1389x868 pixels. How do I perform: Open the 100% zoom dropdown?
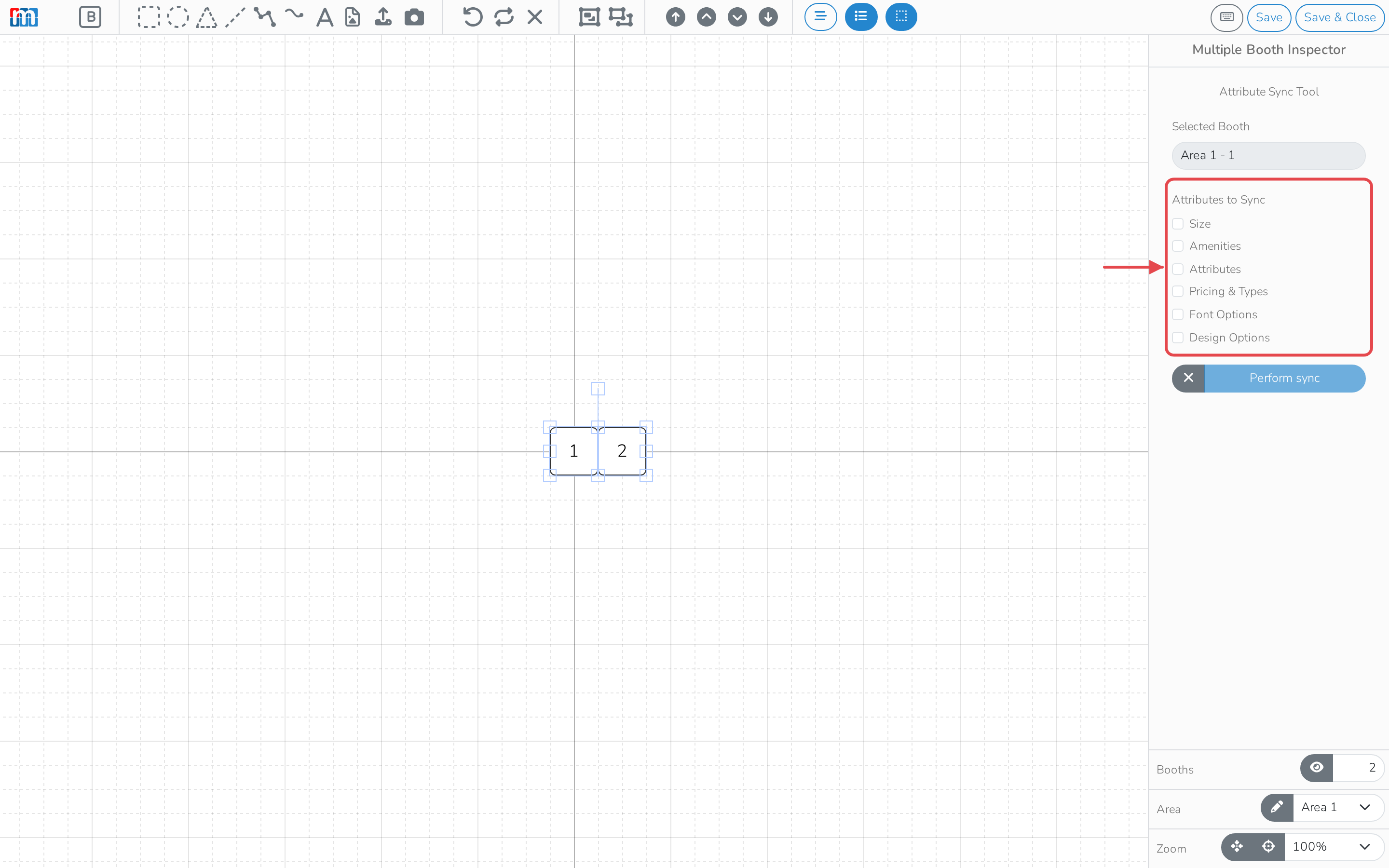[1334, 847]
